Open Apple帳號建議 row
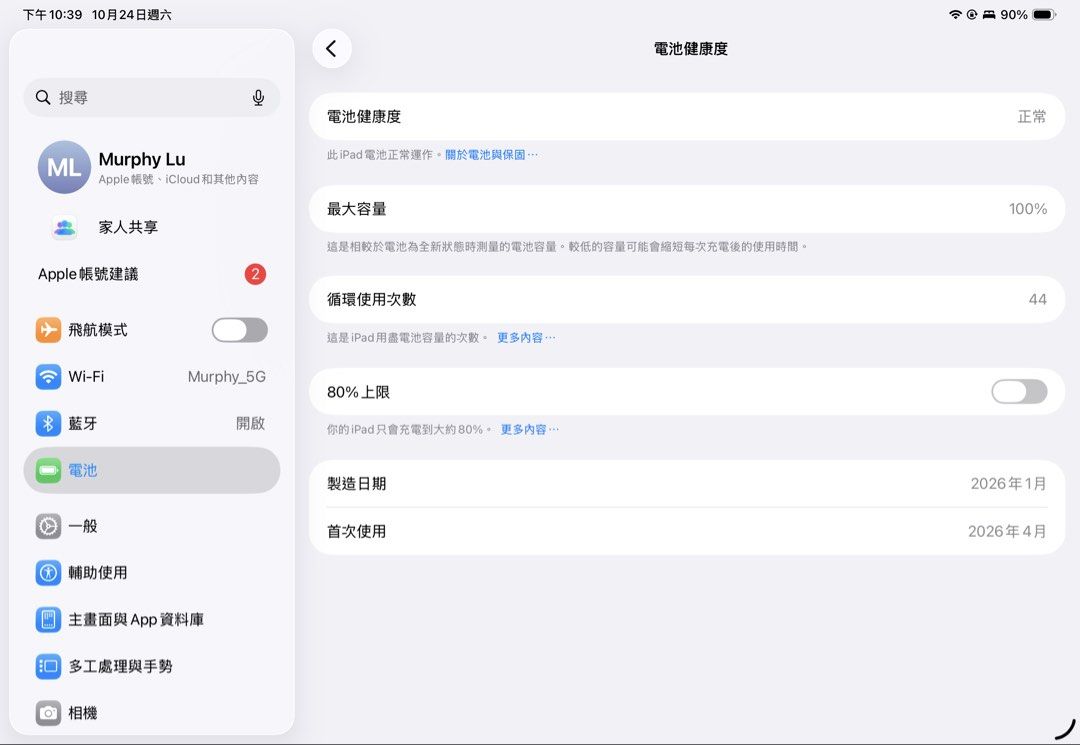Screen dimensions: 1080x745 point(152,274)
